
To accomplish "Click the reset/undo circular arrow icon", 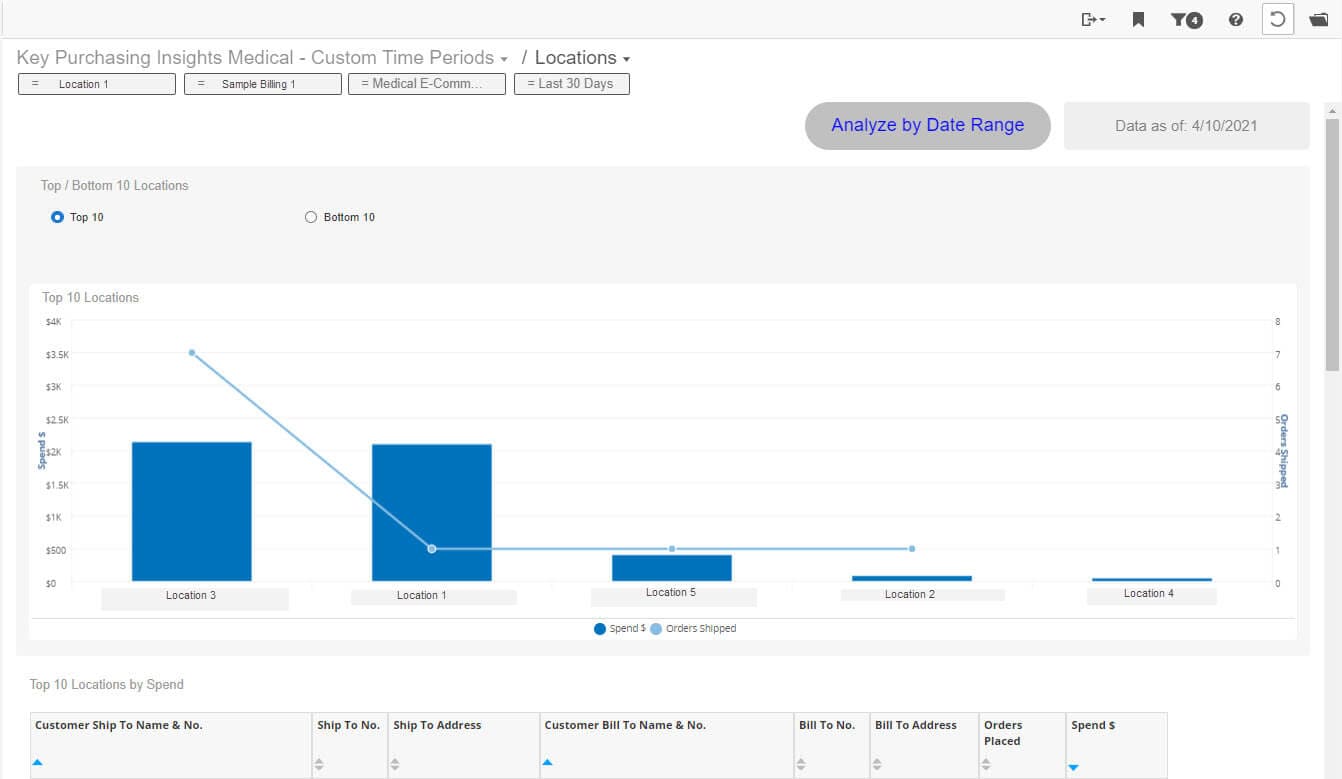I will pyautogui.click(x=1277, y=19).
